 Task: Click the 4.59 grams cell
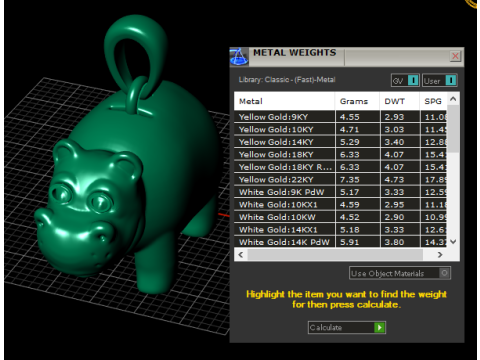point(357,205)
